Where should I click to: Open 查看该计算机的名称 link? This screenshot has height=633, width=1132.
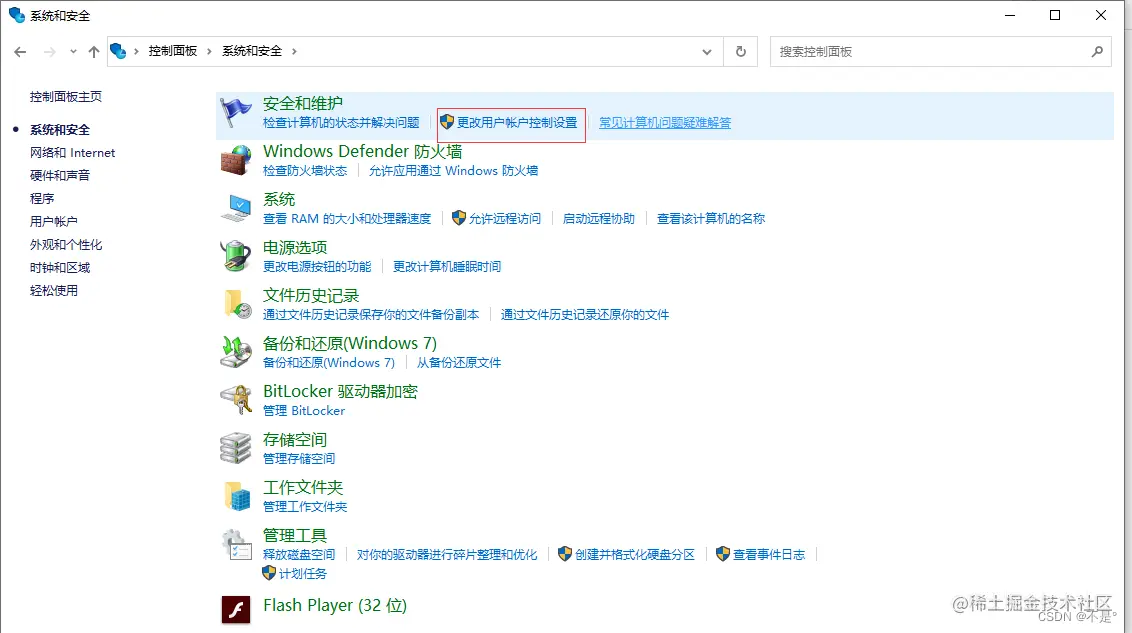tap(711, 219)
